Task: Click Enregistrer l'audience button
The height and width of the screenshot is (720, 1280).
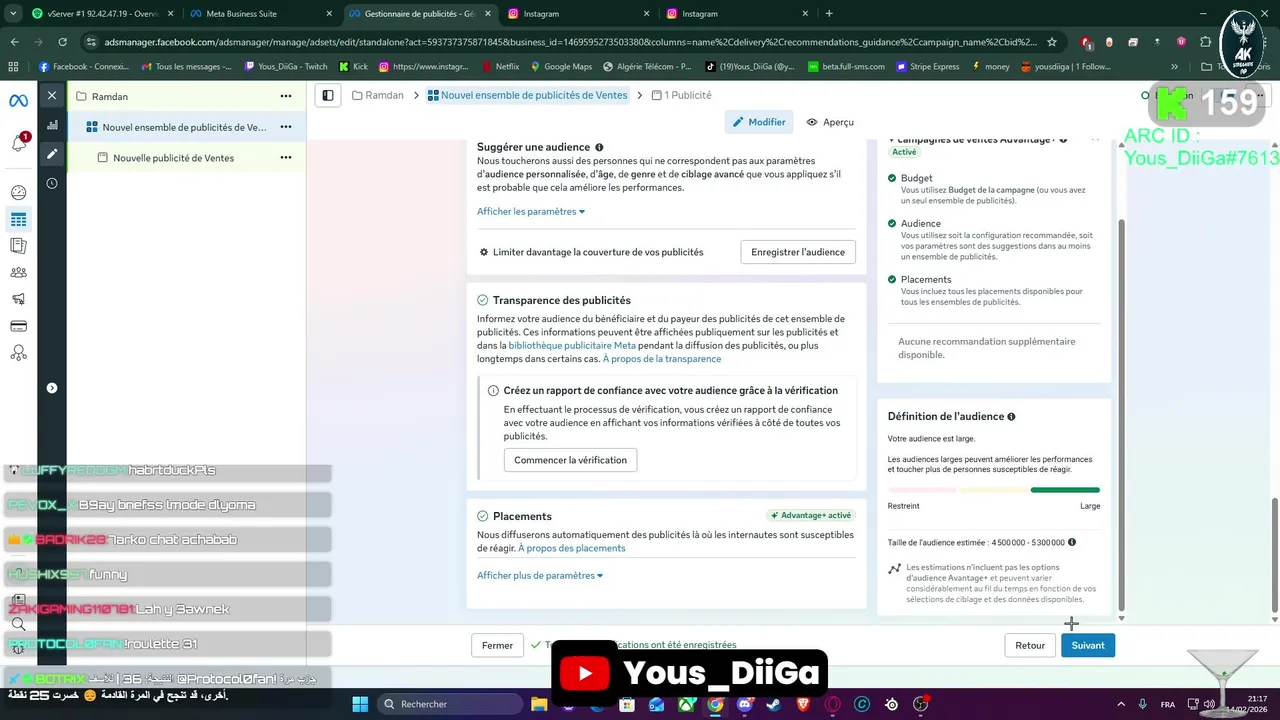Action: point(798,252)
